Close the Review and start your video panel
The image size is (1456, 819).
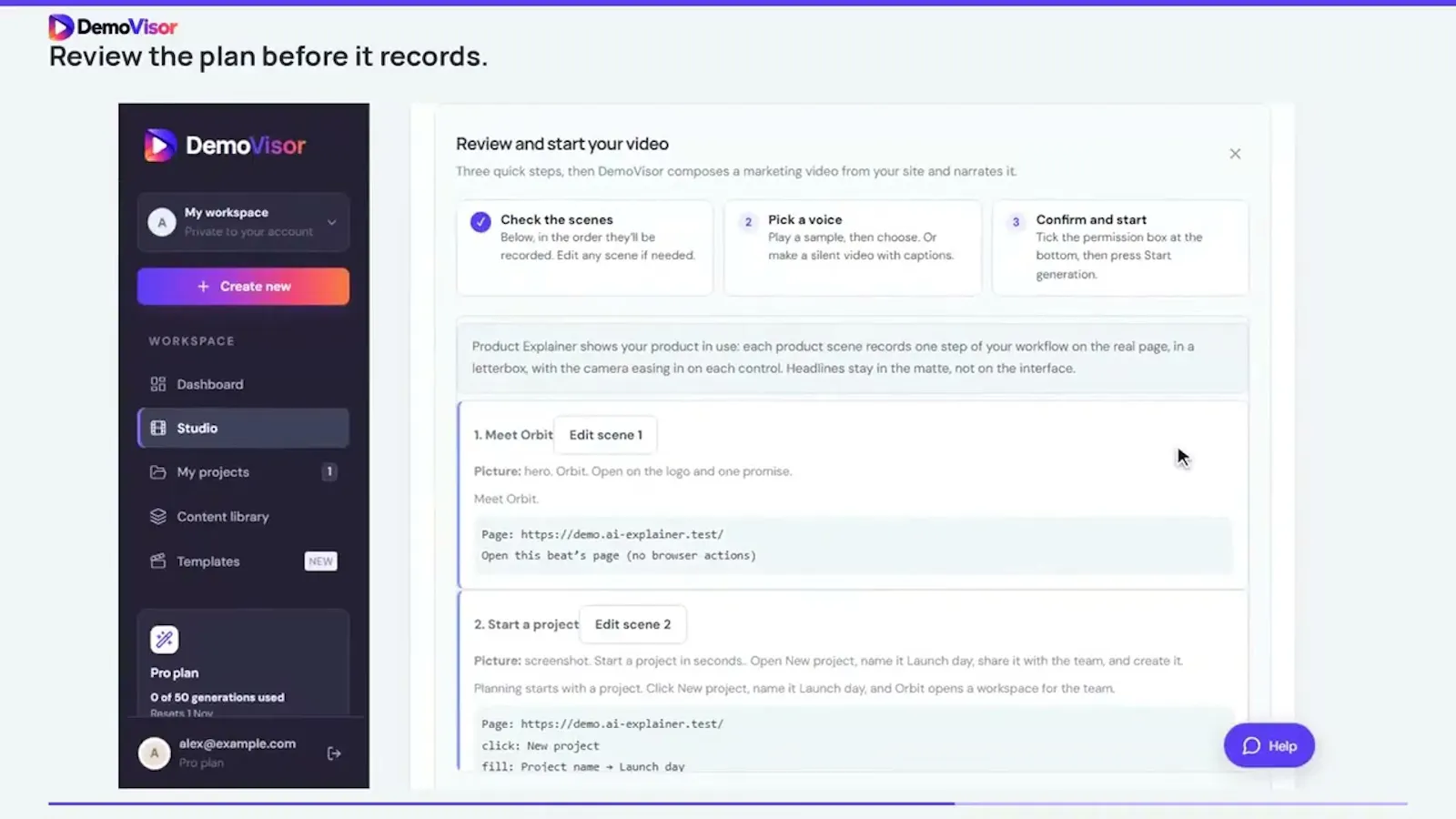(1235, 154)
